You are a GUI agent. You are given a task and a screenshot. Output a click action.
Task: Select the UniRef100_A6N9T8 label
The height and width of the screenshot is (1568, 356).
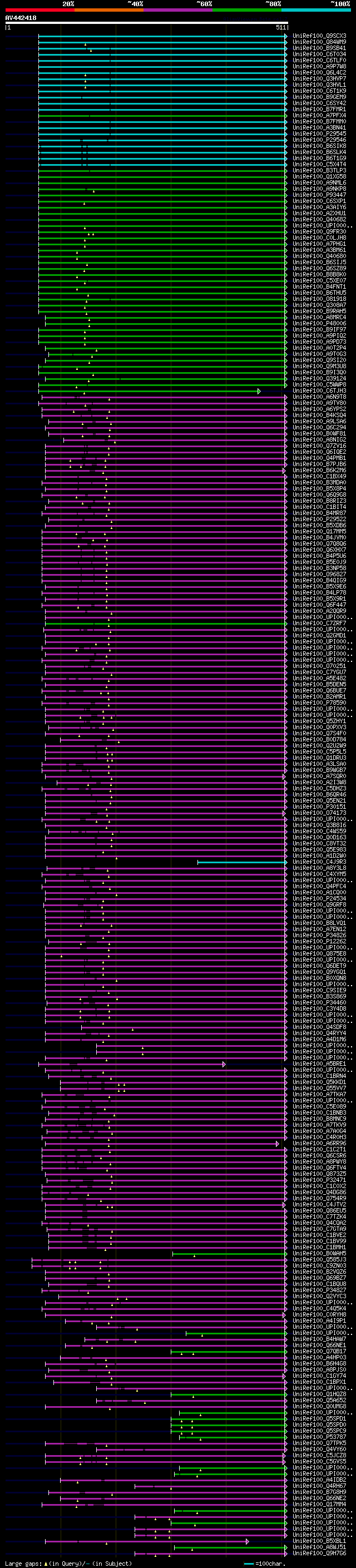319,397
